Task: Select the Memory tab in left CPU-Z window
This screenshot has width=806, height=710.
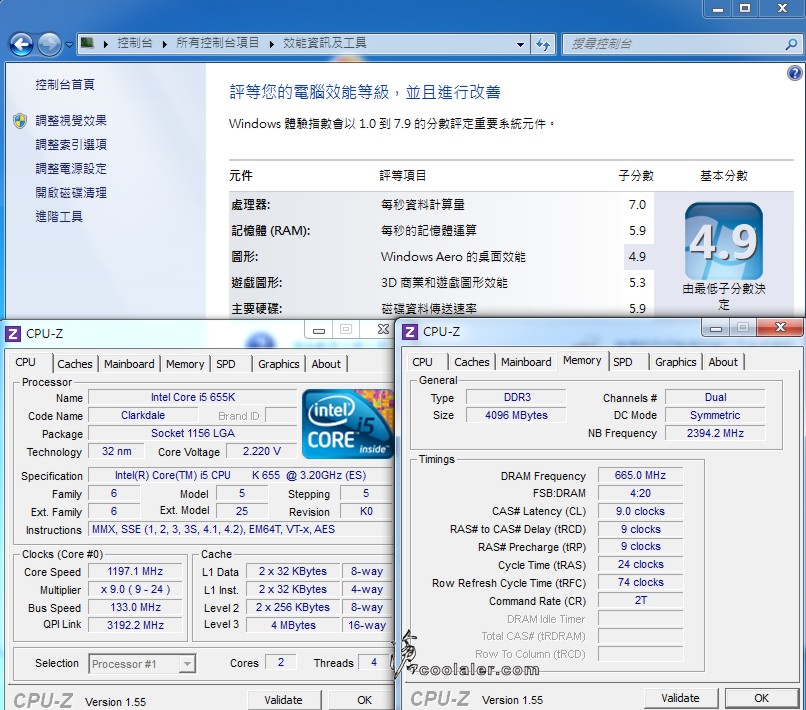Action: [185, 364]
